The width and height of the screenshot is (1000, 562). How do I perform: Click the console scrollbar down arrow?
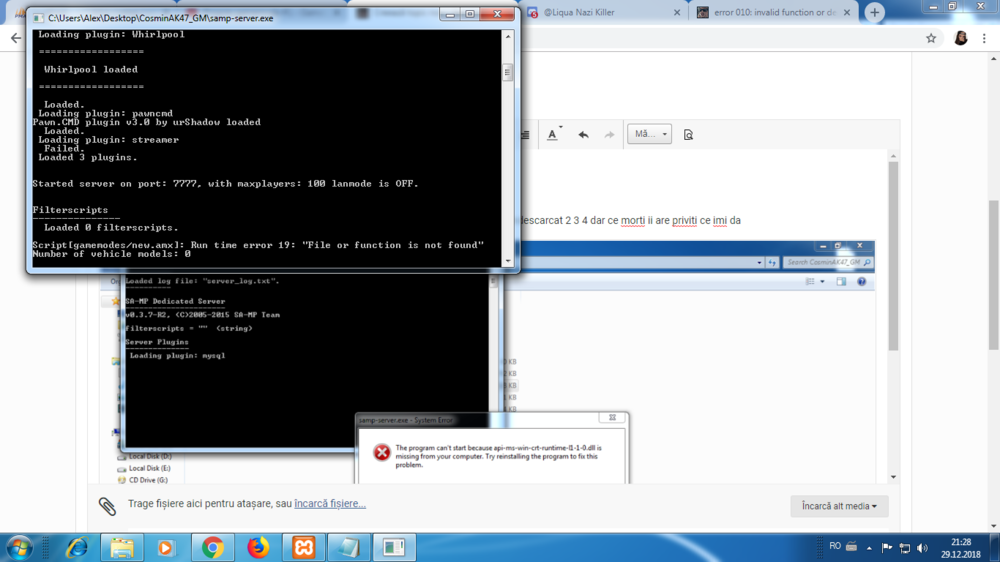pyautogui.click(x=508, y=260)
